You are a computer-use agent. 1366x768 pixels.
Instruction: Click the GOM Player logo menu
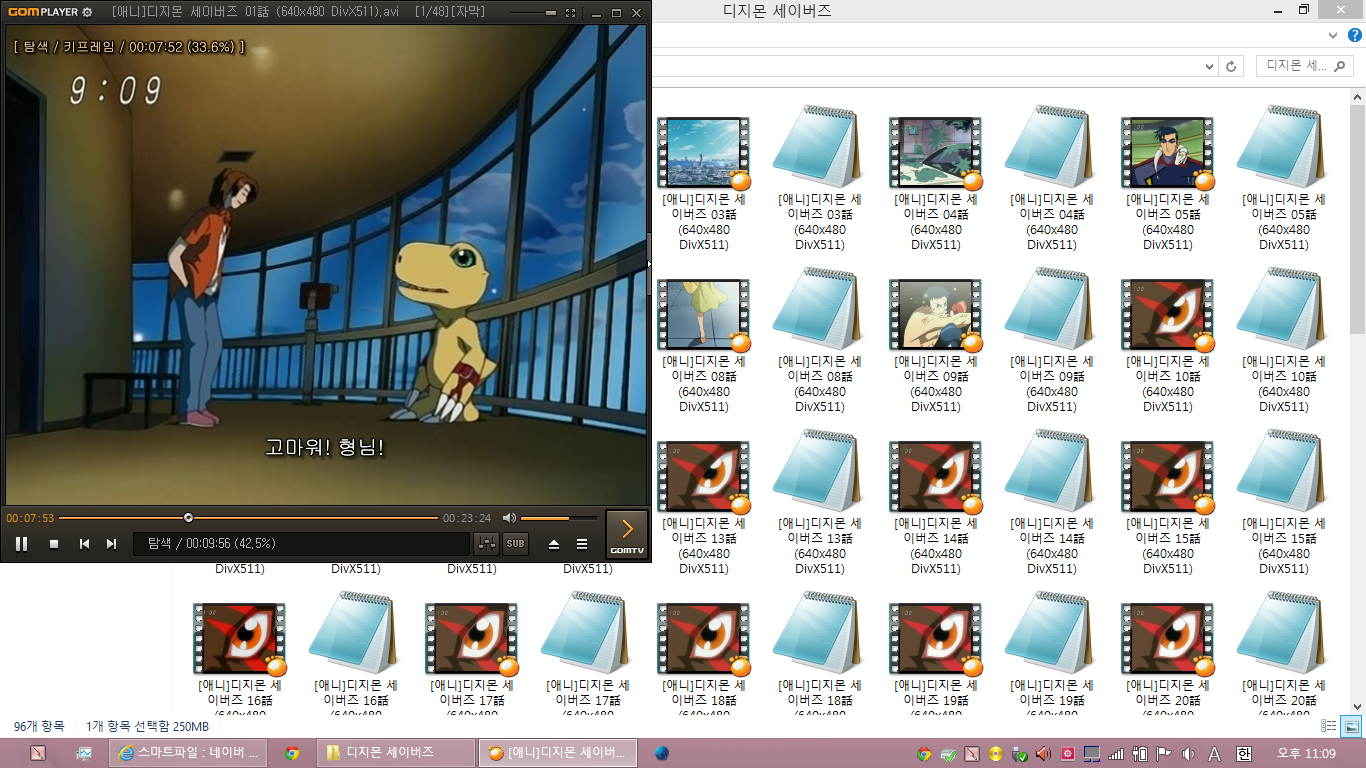pyautogui.click(x=42, y=12)
